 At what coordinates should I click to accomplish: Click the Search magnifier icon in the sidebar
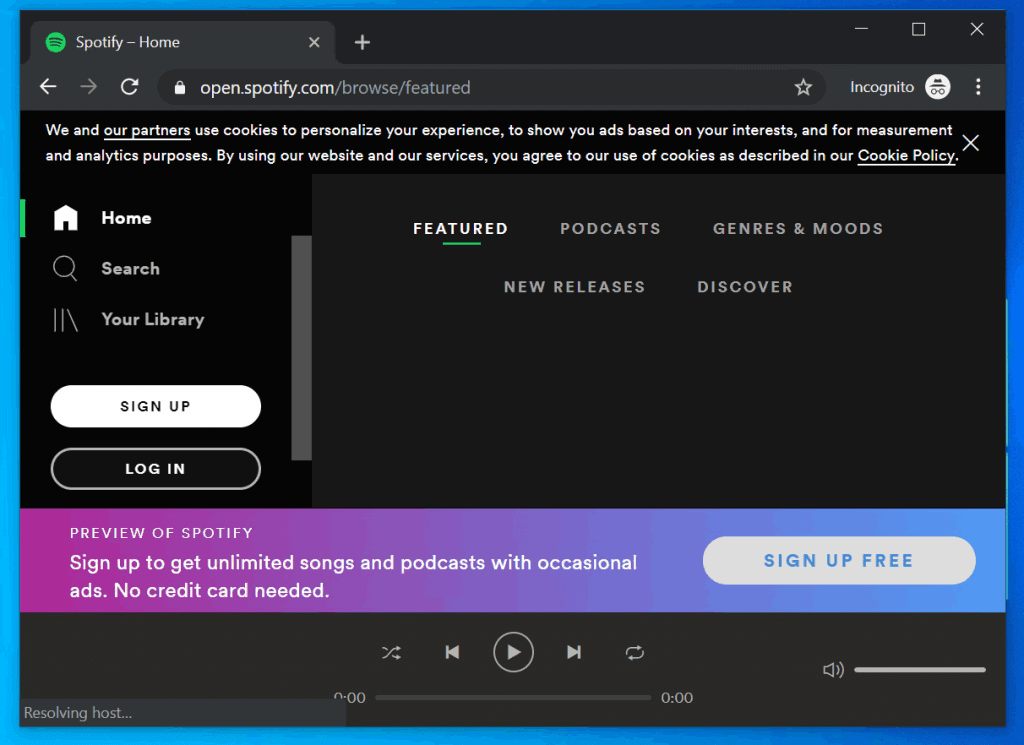coord(65,268)
